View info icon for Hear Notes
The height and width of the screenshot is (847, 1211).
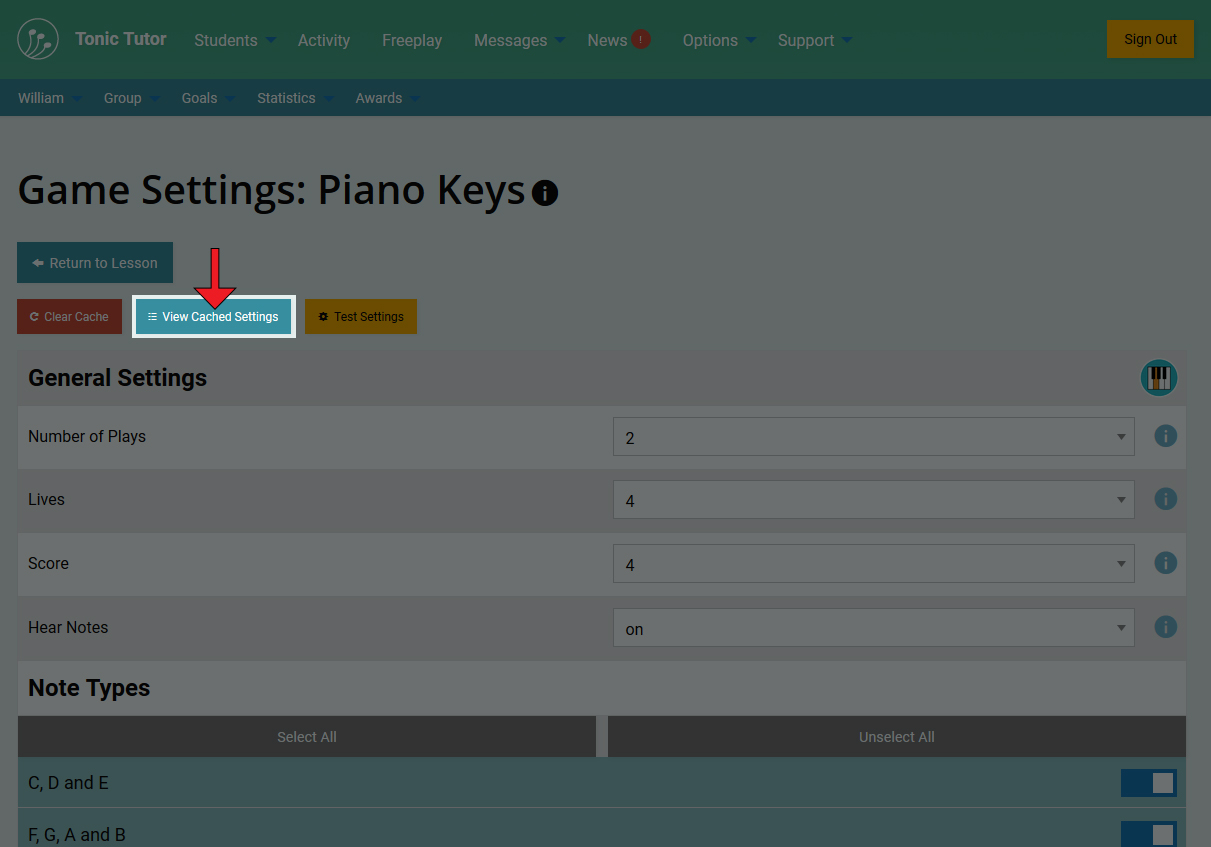click(1165, 627)
